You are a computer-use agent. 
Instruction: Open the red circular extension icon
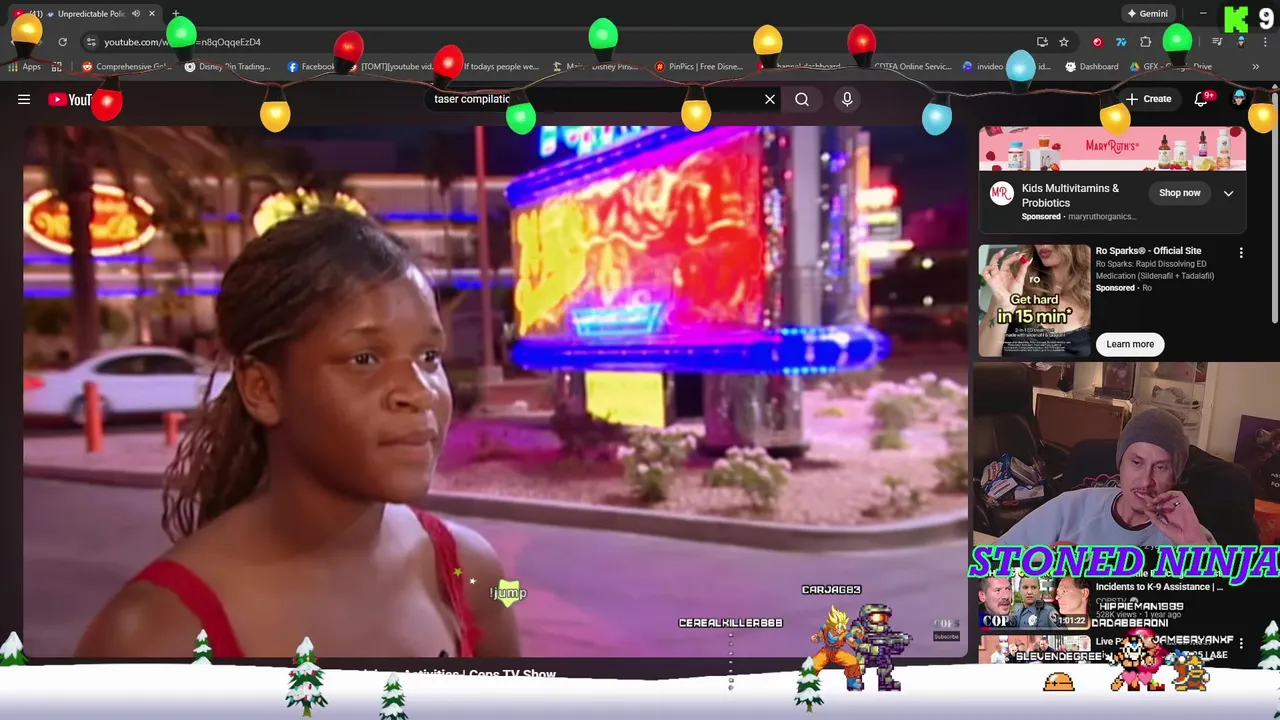tap(1098, 42)
